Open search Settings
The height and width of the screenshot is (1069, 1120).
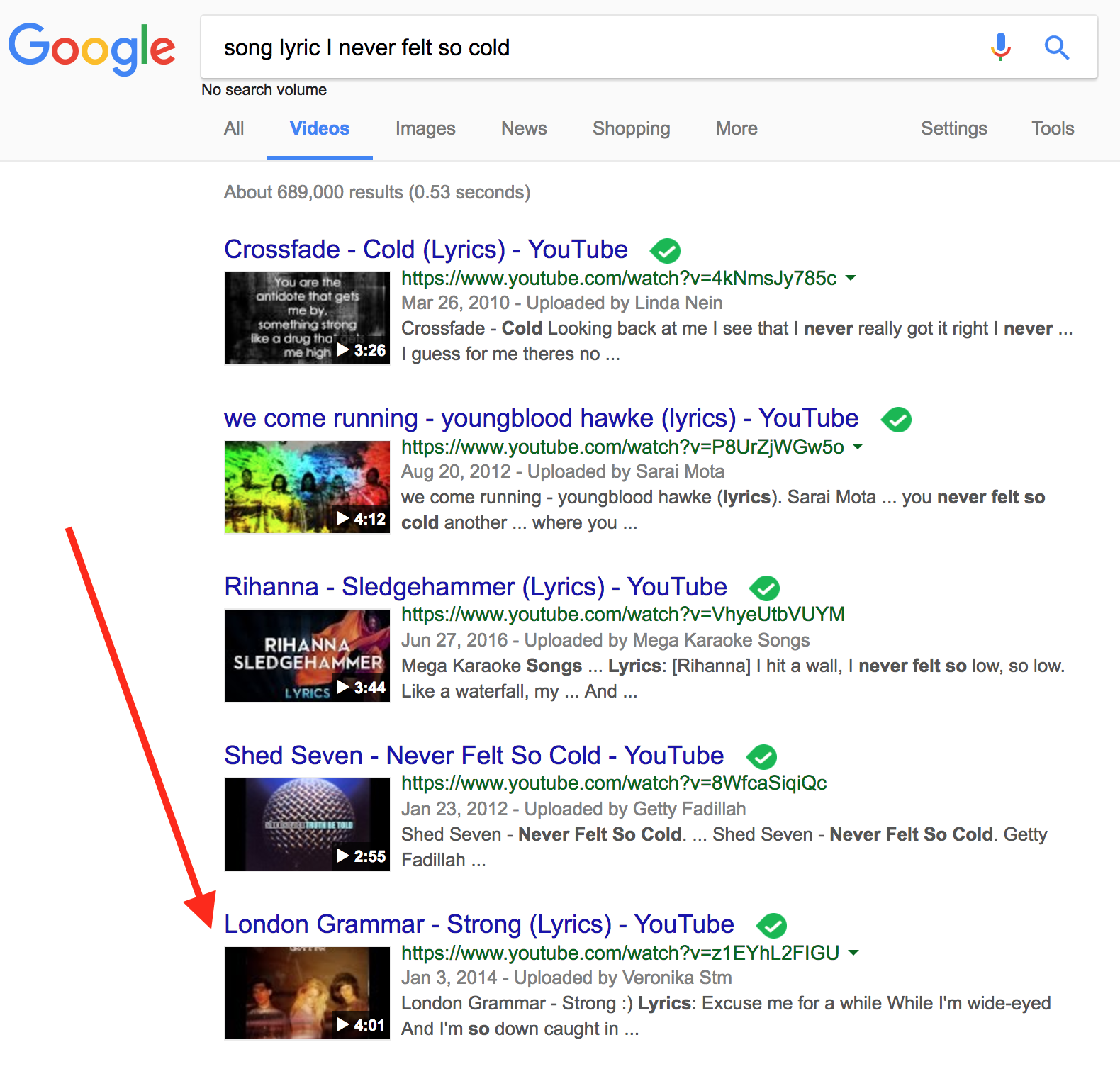[x=954, y=128]
